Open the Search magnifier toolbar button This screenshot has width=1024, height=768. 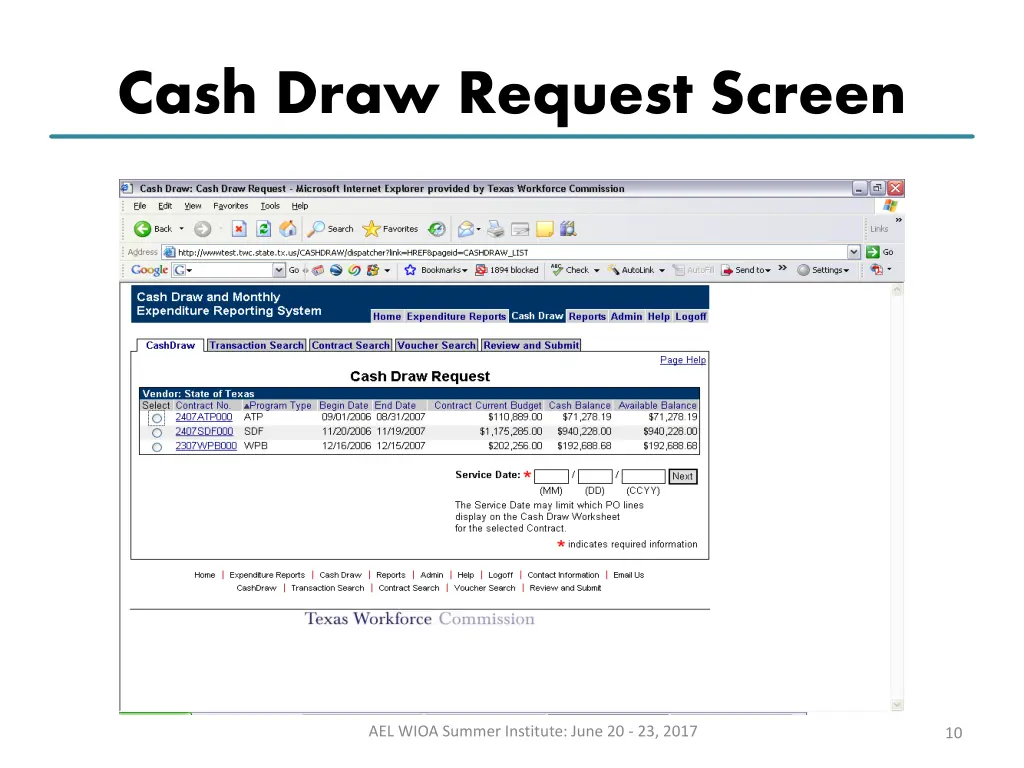click(x=330, y=229)
